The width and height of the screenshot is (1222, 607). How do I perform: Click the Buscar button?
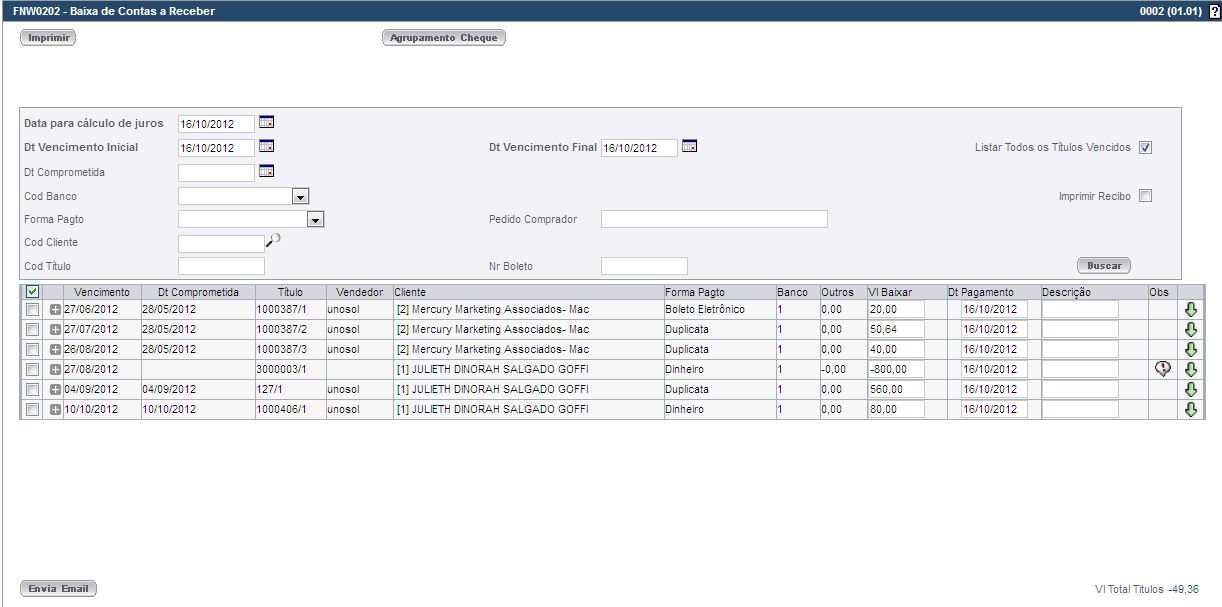click(1103, 266)
